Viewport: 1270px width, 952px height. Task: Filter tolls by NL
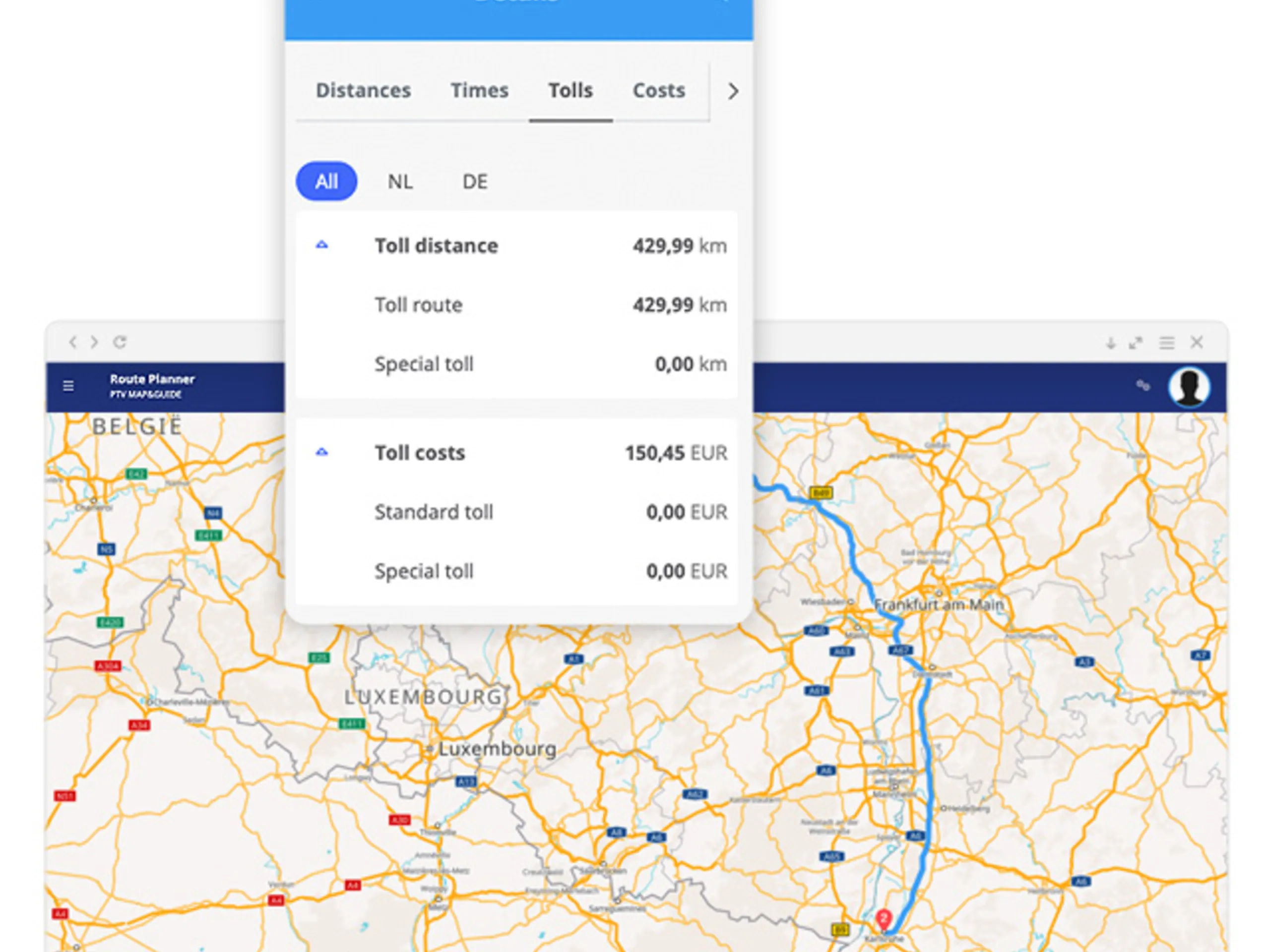click(399, 182)
